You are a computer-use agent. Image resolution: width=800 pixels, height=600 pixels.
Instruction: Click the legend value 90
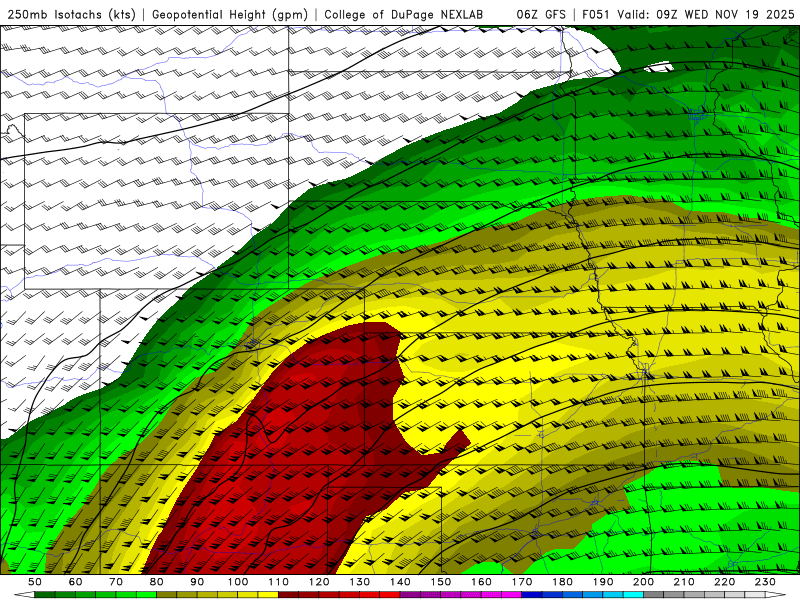(197, 582)
